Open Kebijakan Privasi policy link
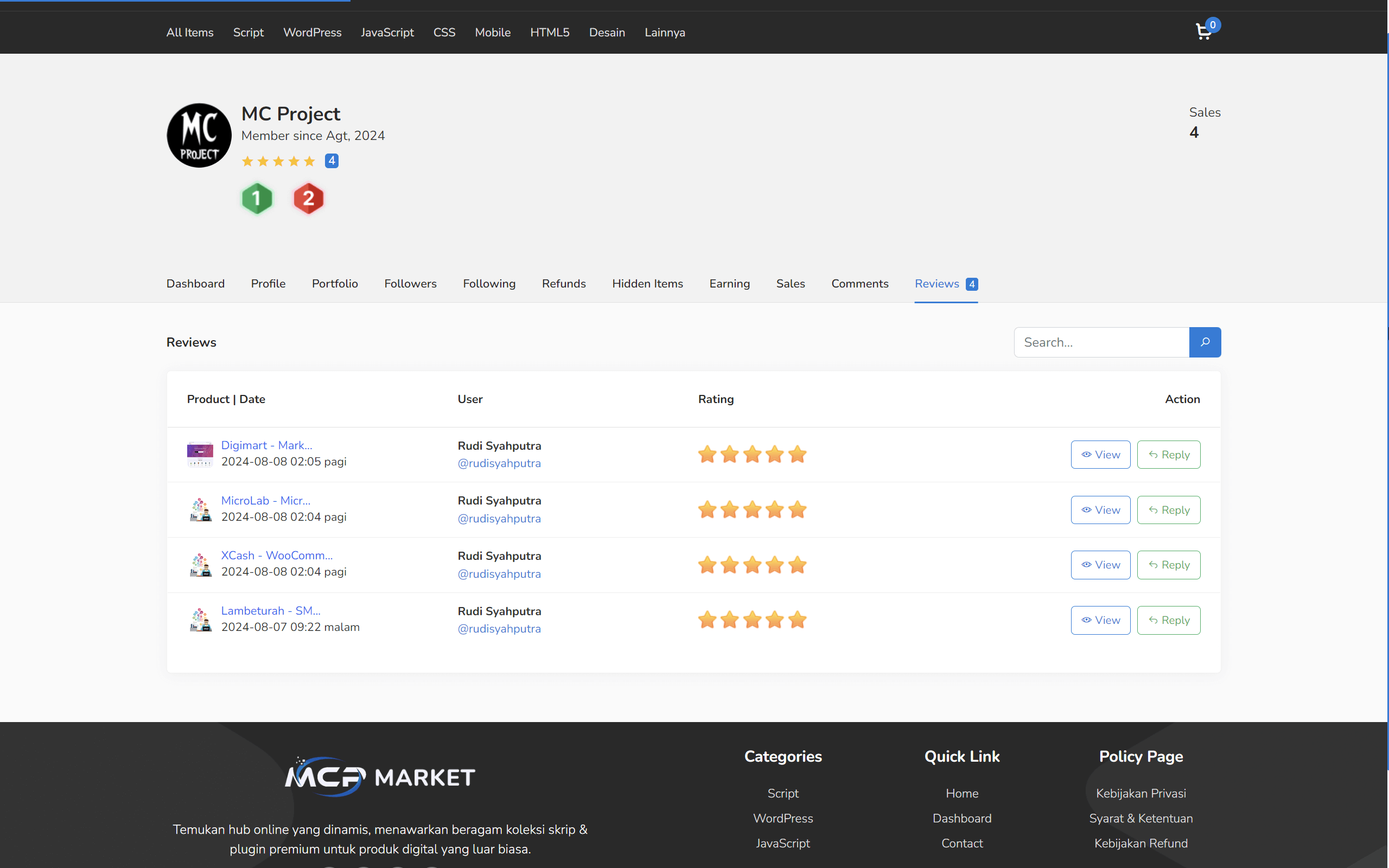The height and width of the screenshot is (868, 1389). (x=1141, y=793)
